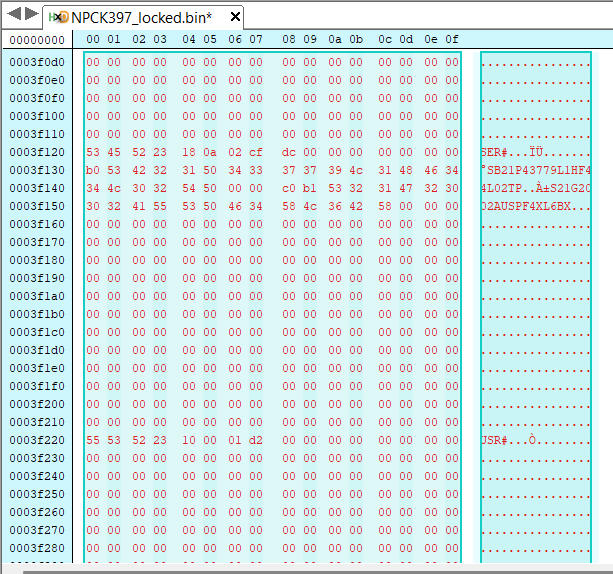Select byte 10 in row 0003f220
Viewport: 613px width, 574px height.
pyautogui.click(x=188, y=440)
